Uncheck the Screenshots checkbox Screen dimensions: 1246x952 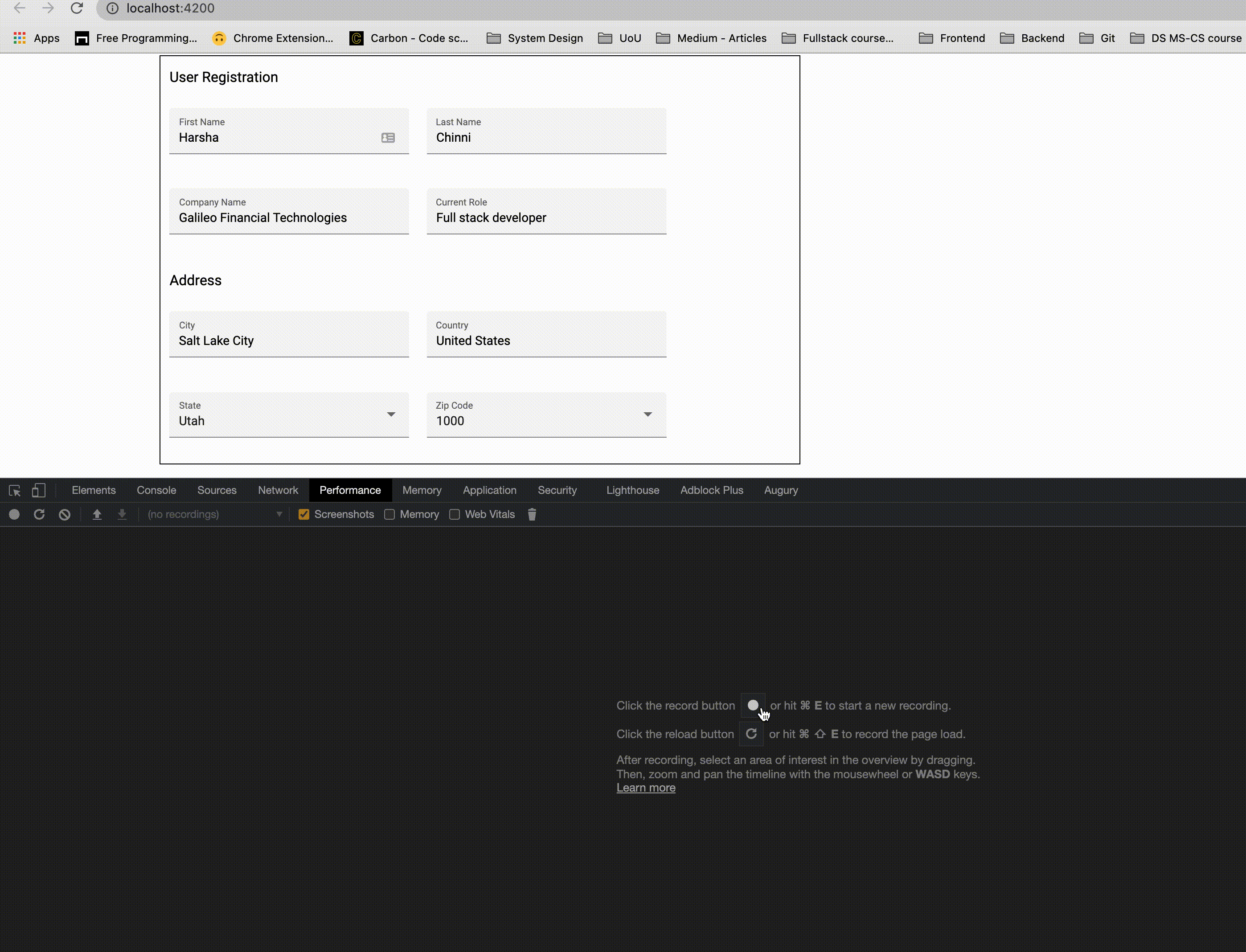[304, 514]
